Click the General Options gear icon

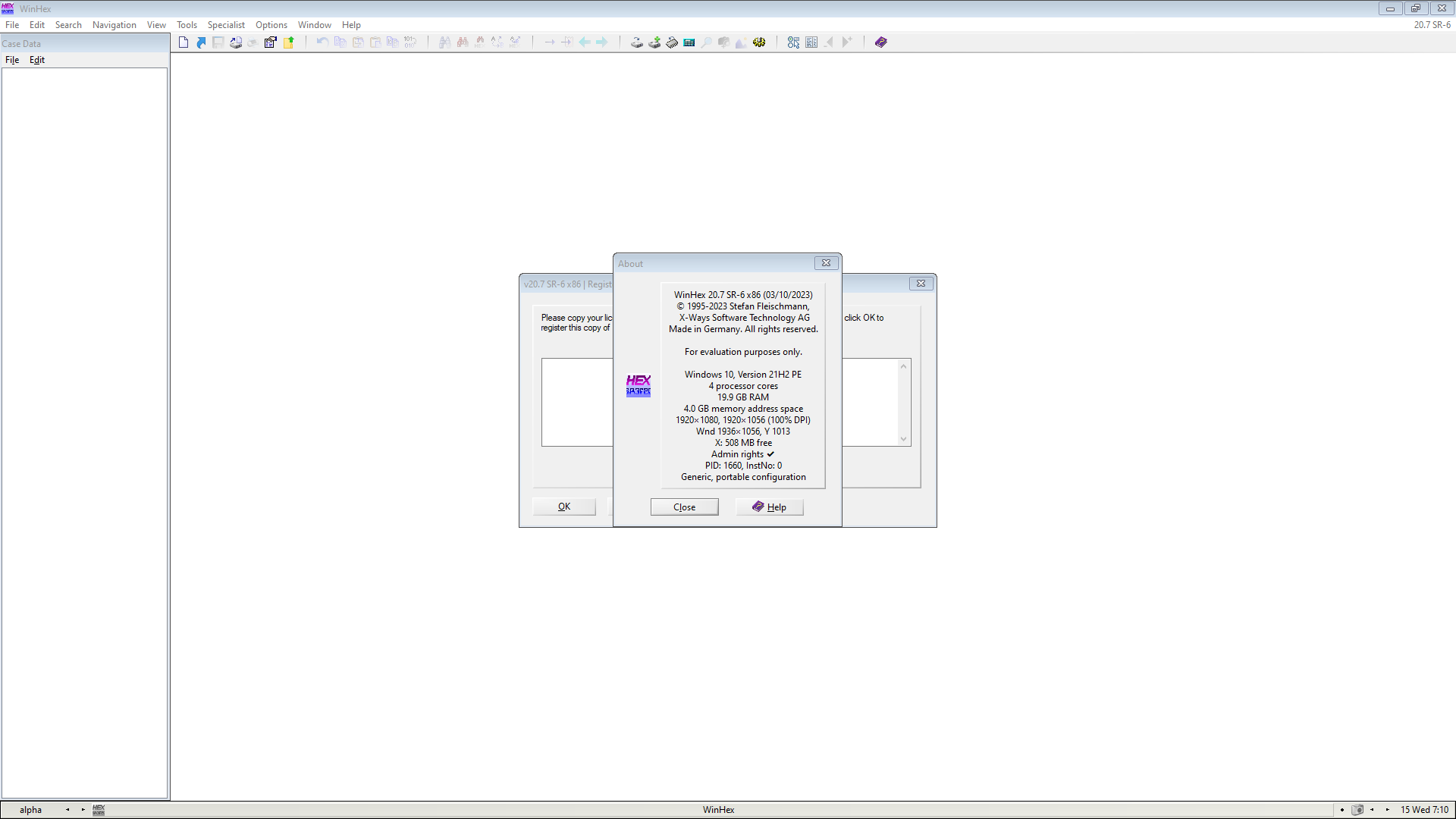759,42
